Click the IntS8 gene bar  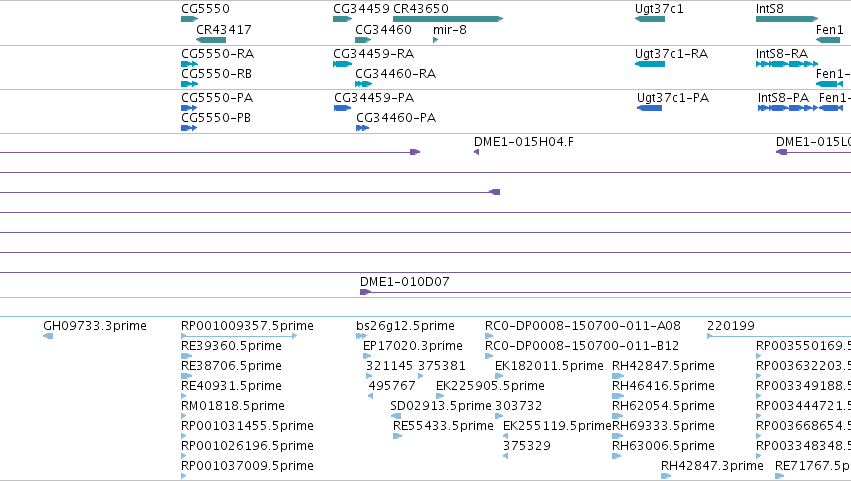point(787,19)
